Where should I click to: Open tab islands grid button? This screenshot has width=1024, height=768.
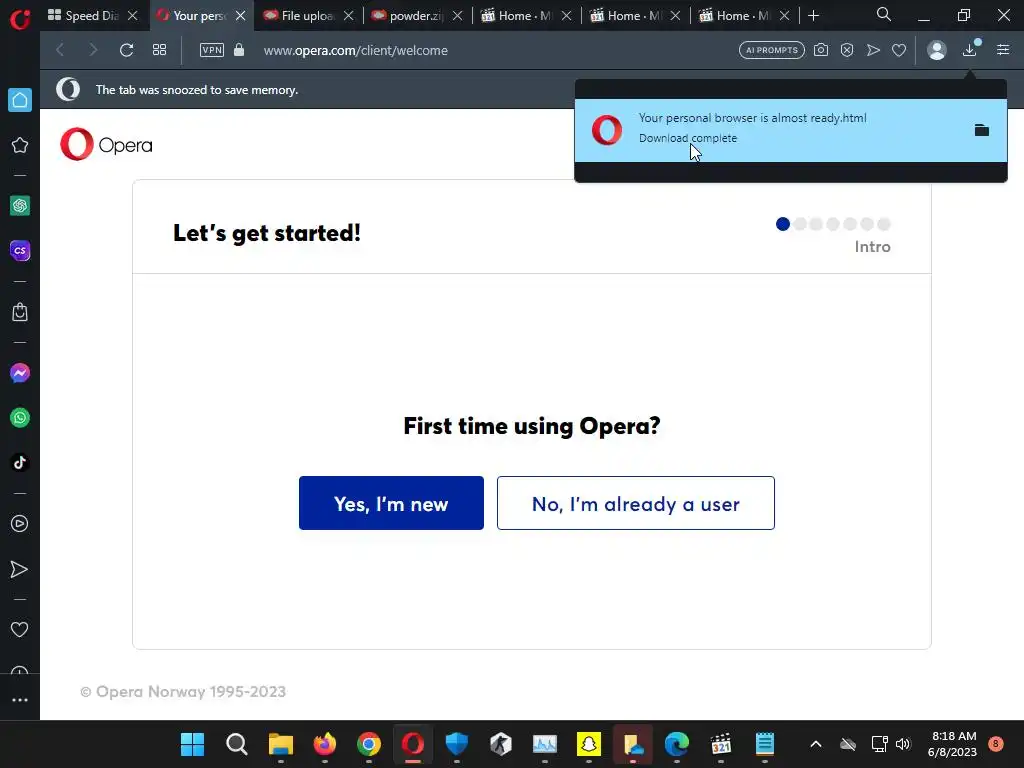pyautogui.click(x=159, y=50)
